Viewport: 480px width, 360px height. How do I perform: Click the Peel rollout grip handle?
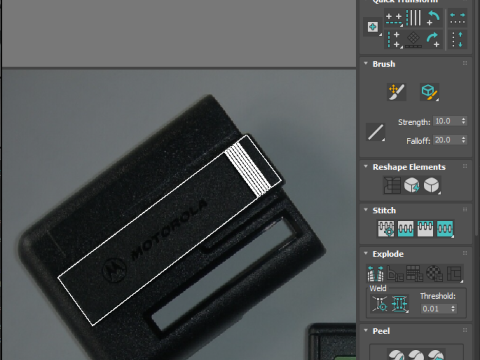pos(465,330)
